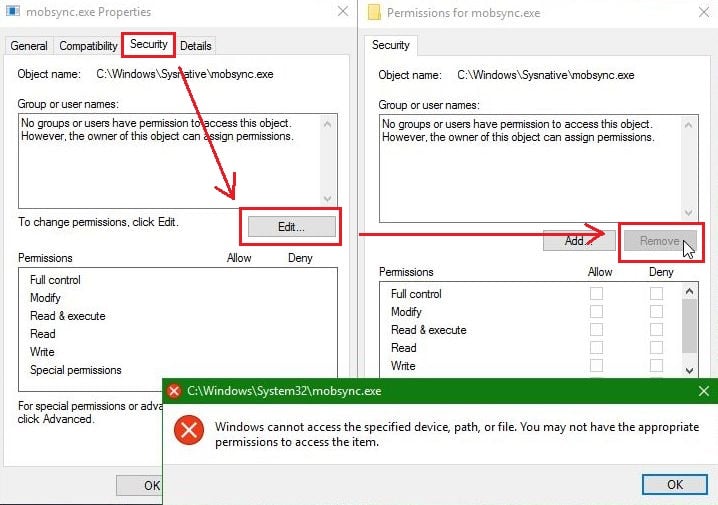Check Allow for Full control
This screenshot has width=718, height=505.
(596, 293)
